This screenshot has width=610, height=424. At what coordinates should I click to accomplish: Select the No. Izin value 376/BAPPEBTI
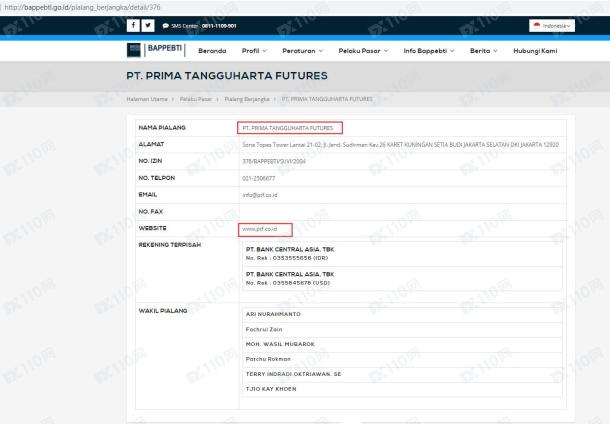pyautogui.click(x=274, y=161)
